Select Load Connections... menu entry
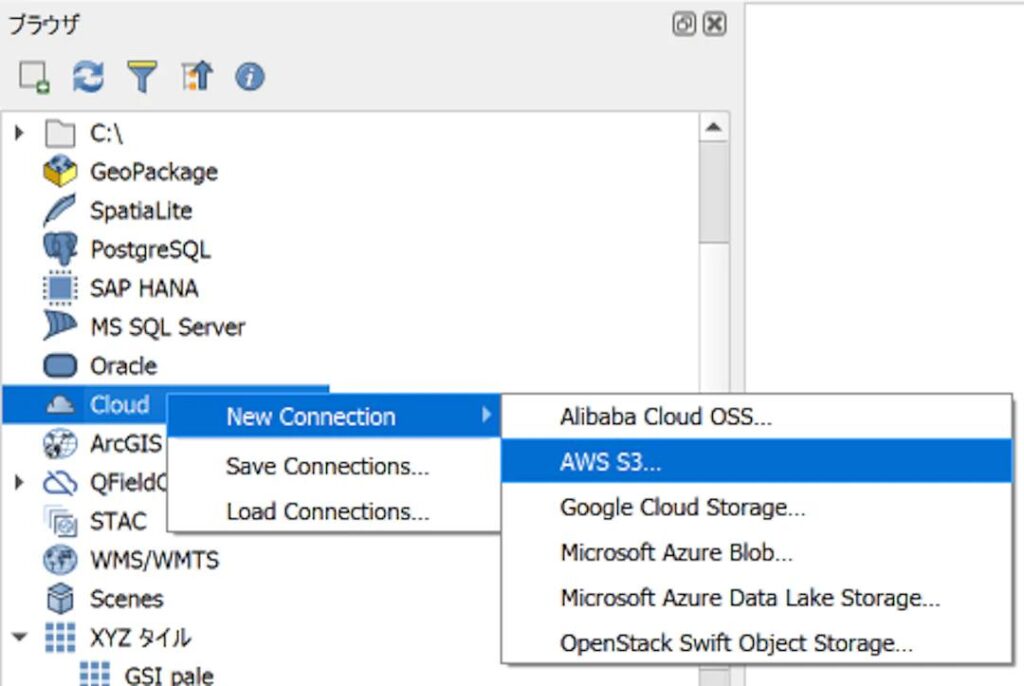The height and width of the screenshot is (686, 1024). [x=334, y=512]
